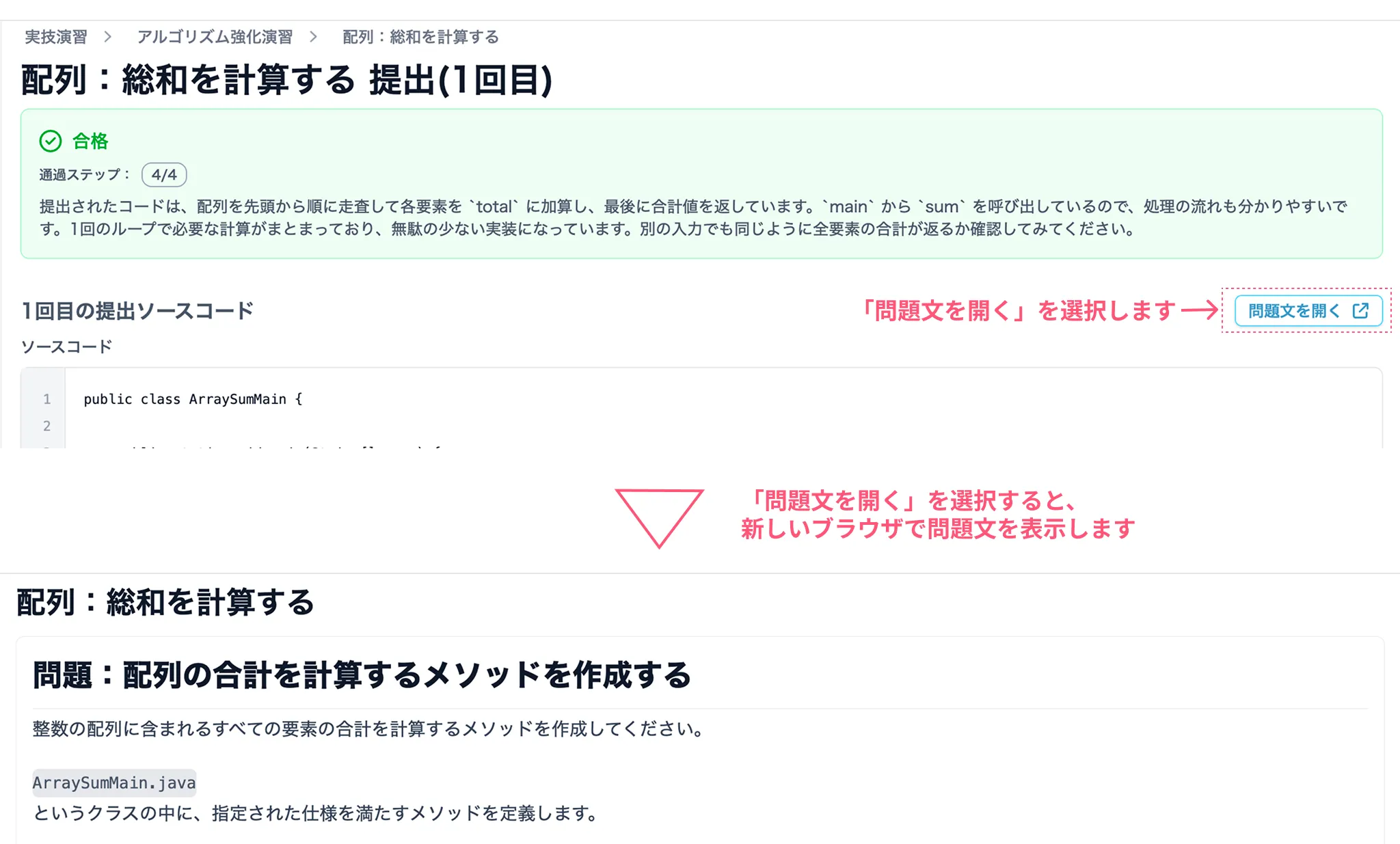Click the first breadcrumb chevron separator
The width and height of the screenshot is (1400, 844).
(x=107, y=38)
